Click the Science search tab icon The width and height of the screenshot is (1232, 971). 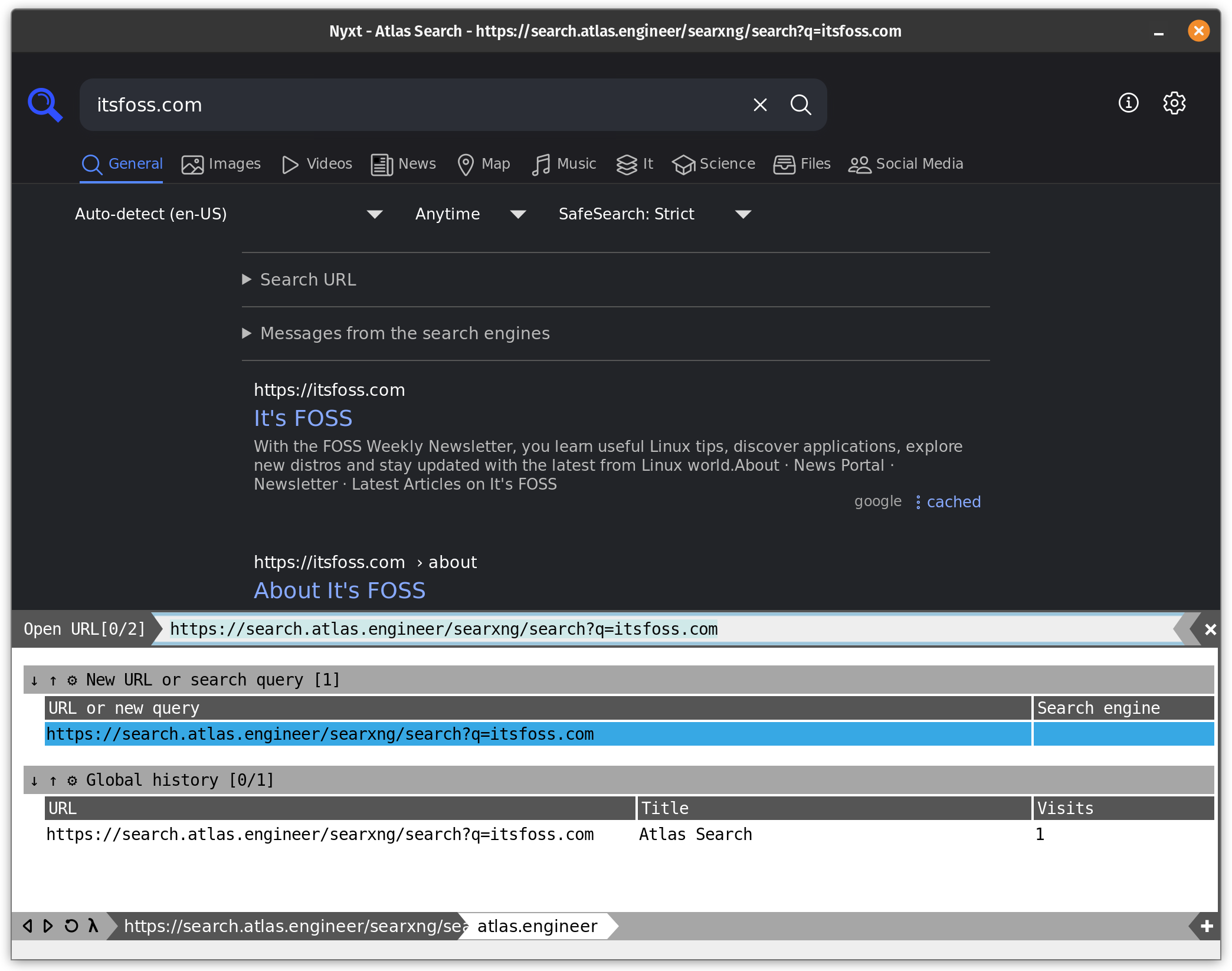pos(685,164)
